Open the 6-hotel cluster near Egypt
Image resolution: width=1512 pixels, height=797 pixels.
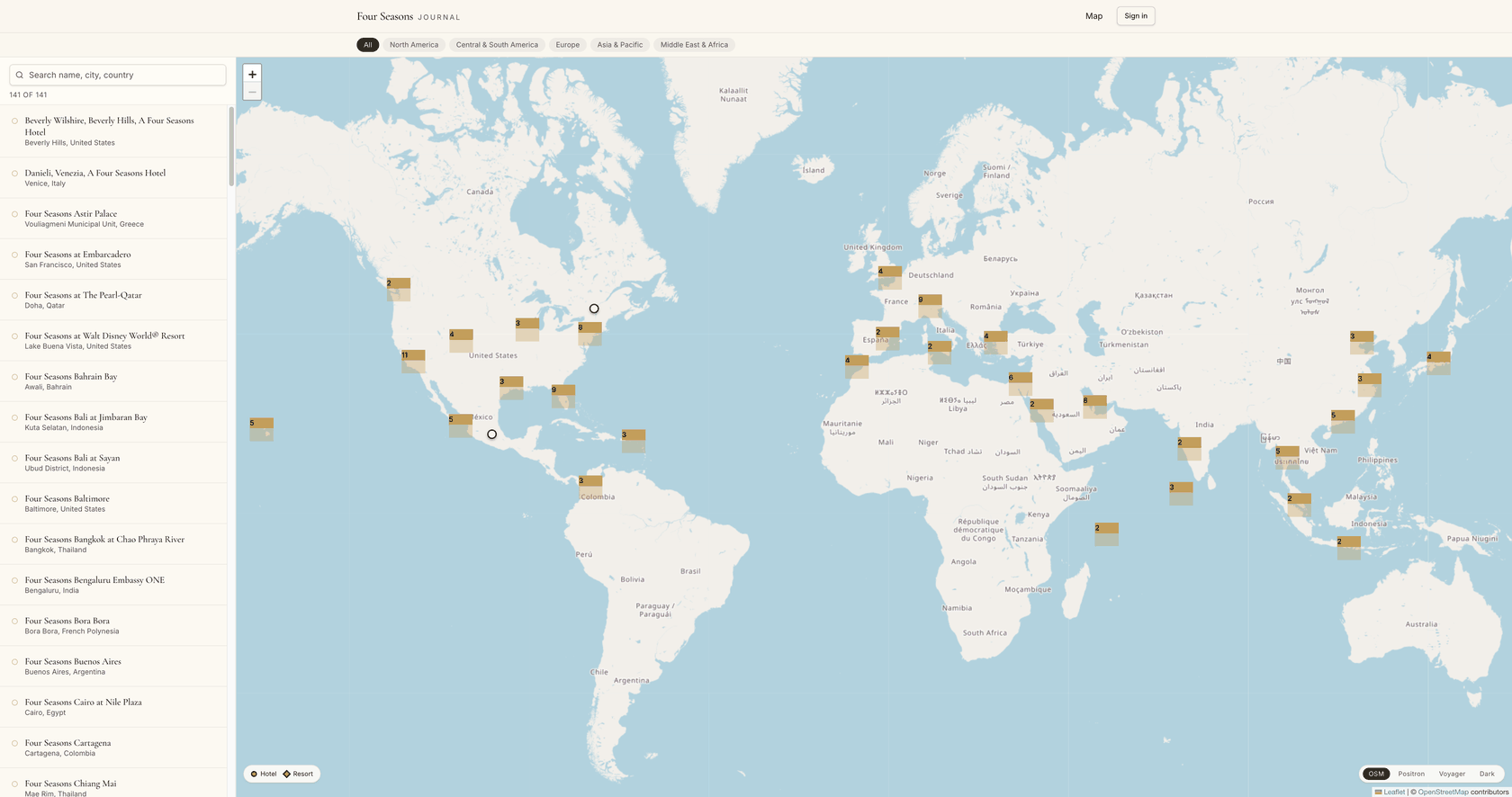[1021, 384]
